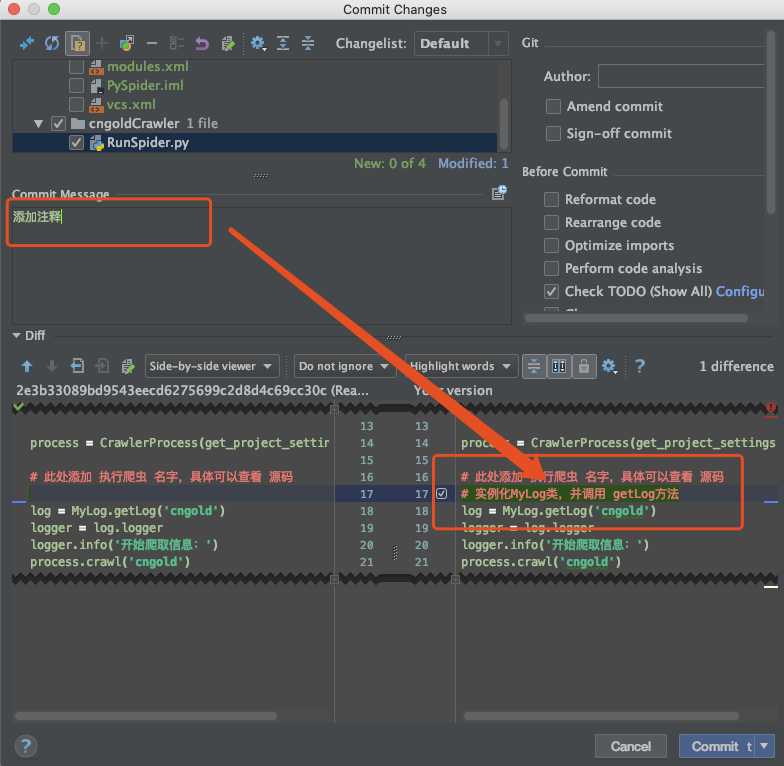Click the 'Modified: 1' status text
Viewport: 784px width, 766px height.
coord(473,164)
